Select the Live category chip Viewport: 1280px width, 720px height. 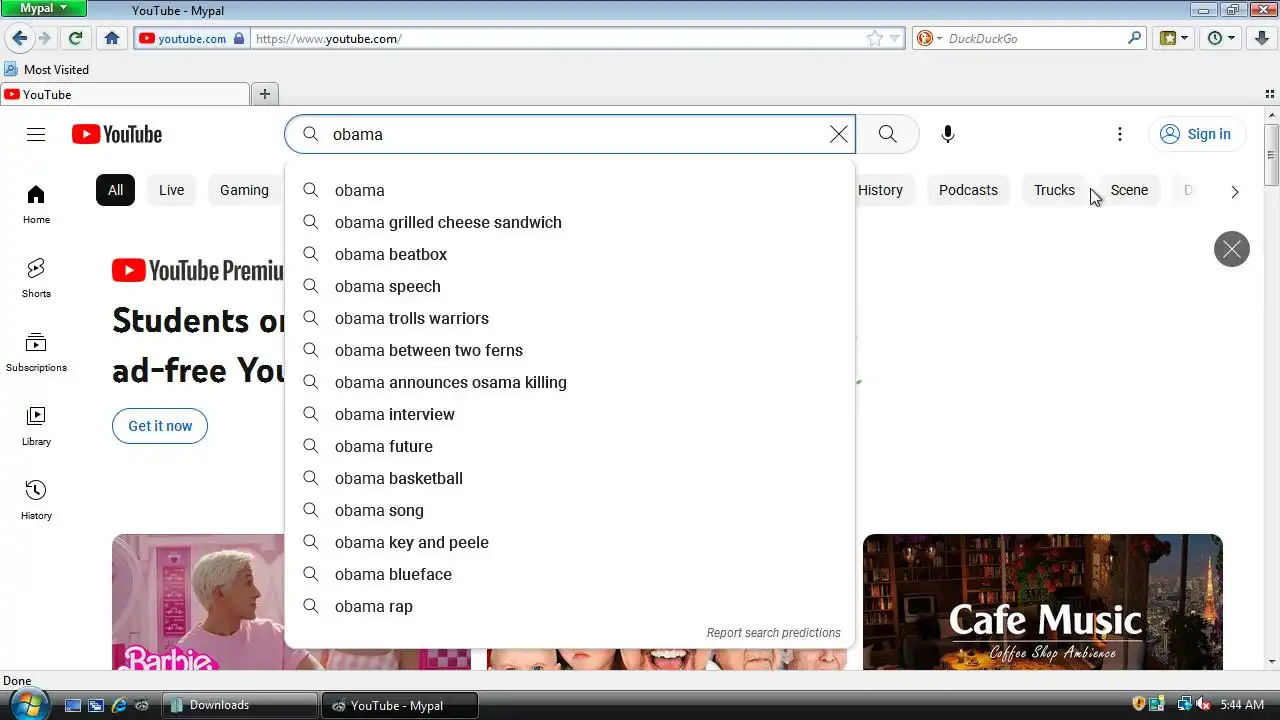tap(172, 190)
